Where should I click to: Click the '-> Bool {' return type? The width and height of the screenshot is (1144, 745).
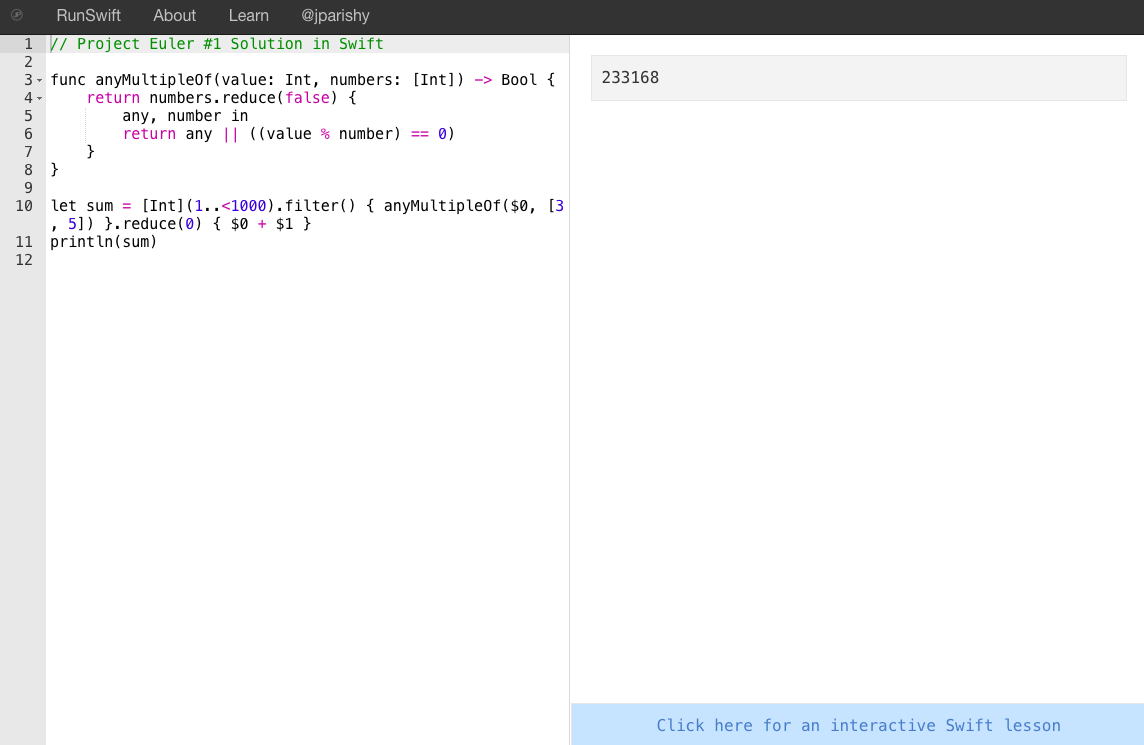pyautogui.click(x=515, y=80)
